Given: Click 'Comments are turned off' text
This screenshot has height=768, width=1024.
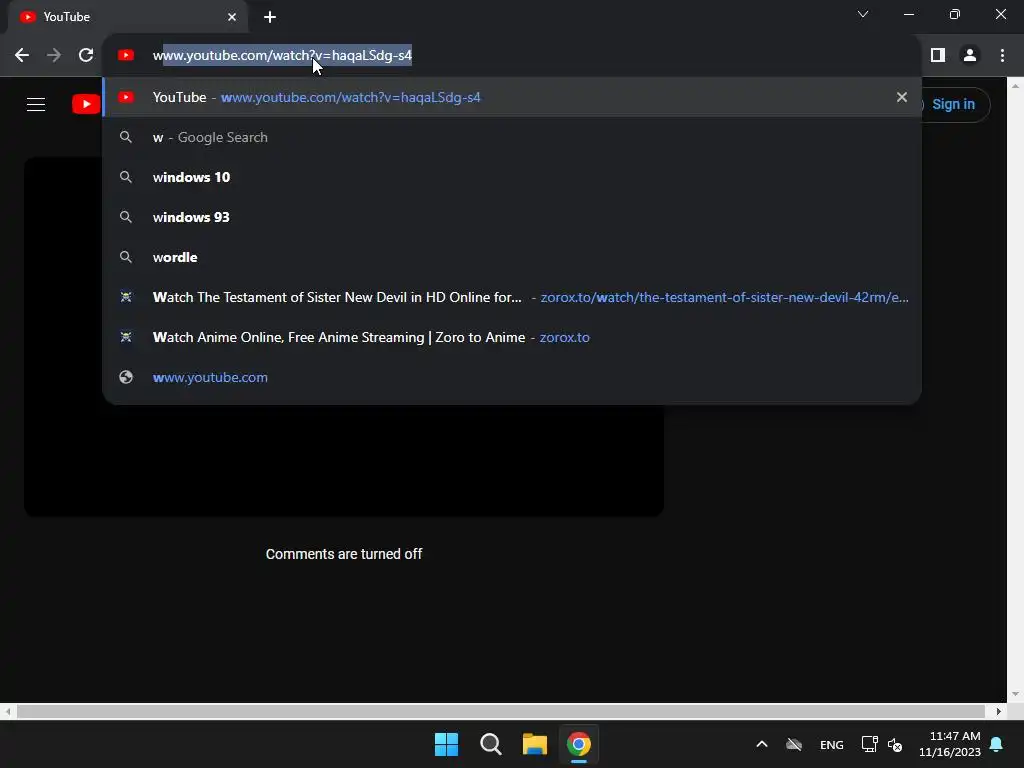Looking at the screenshot, I should [344, 554].
